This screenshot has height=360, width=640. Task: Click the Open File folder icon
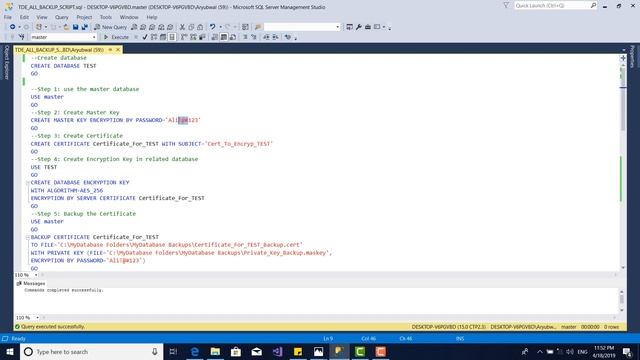[66, 27]
